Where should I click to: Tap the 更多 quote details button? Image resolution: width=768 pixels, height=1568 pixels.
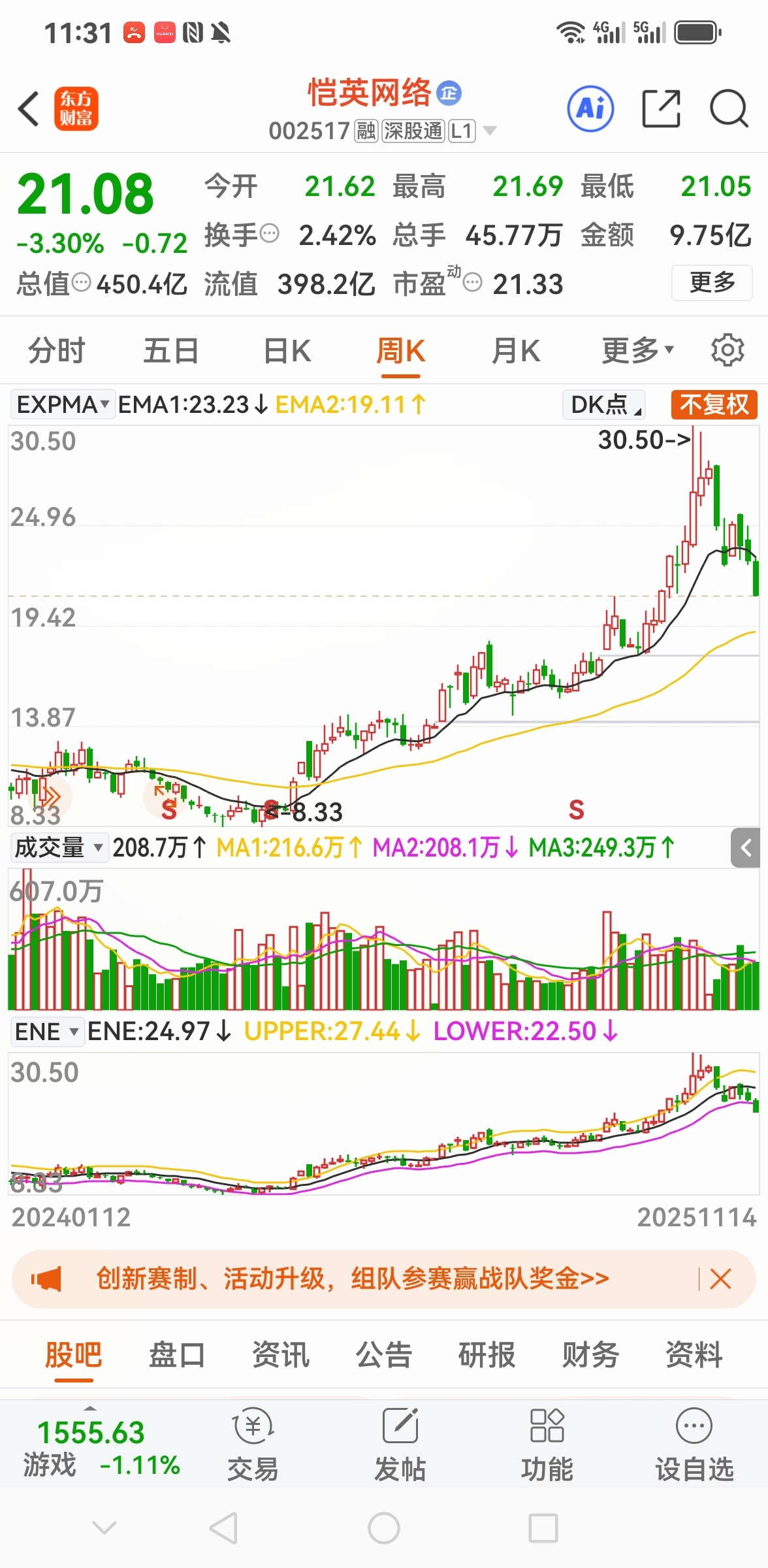[x=712, y=282]
